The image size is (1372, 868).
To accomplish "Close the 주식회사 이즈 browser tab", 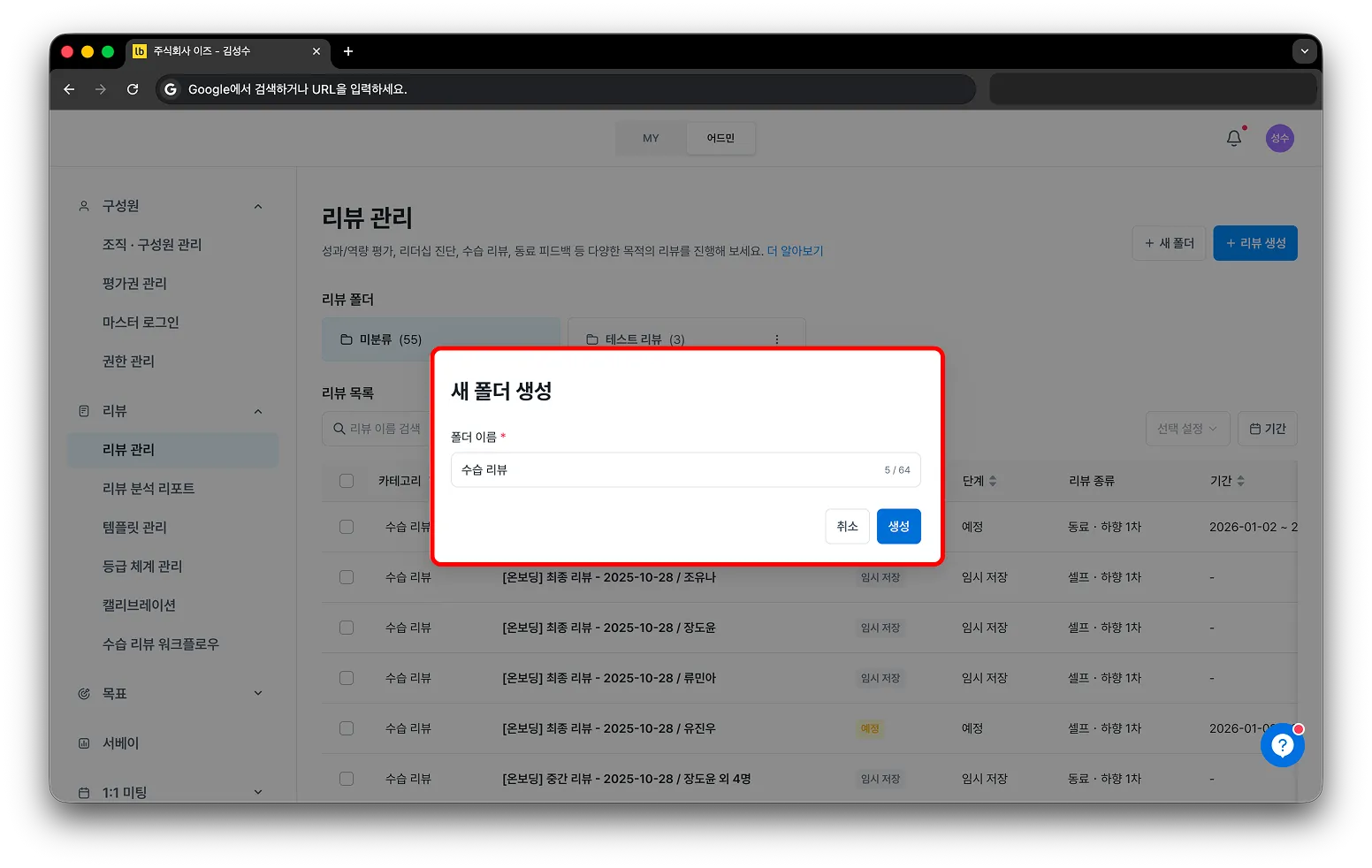I will (316, 51).
